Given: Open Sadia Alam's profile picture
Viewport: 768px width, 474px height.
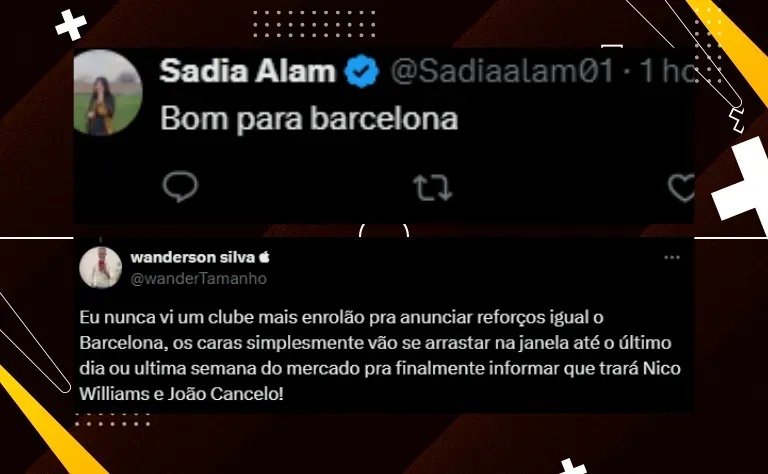Looking at the screenshot, I should pos(108,92).
